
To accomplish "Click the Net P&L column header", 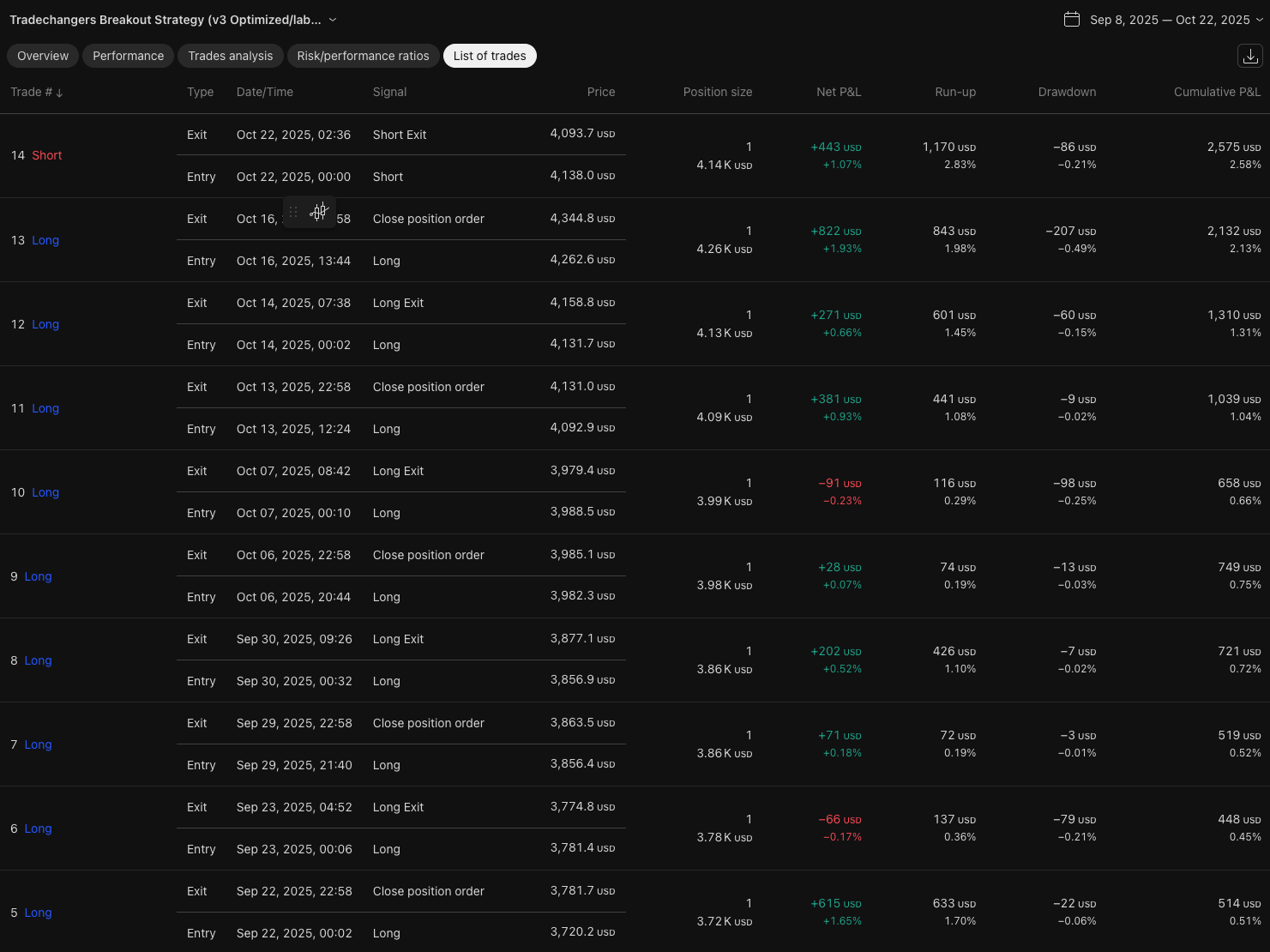I will point(838,92).
